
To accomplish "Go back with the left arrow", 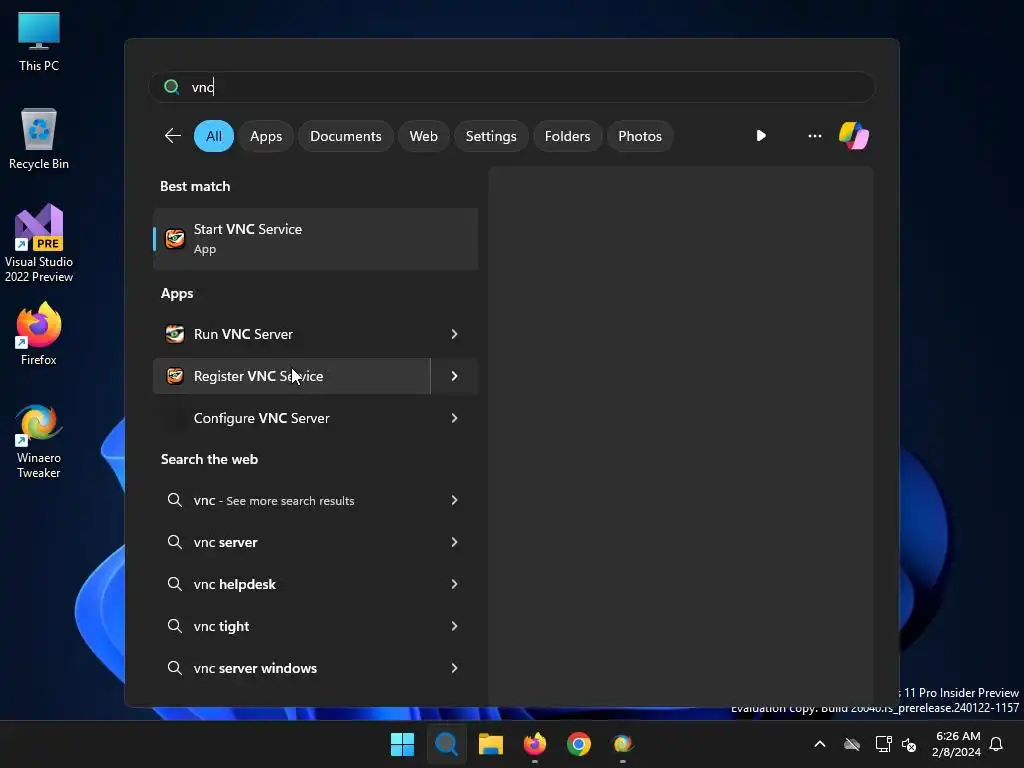I will tap(172, 136).
